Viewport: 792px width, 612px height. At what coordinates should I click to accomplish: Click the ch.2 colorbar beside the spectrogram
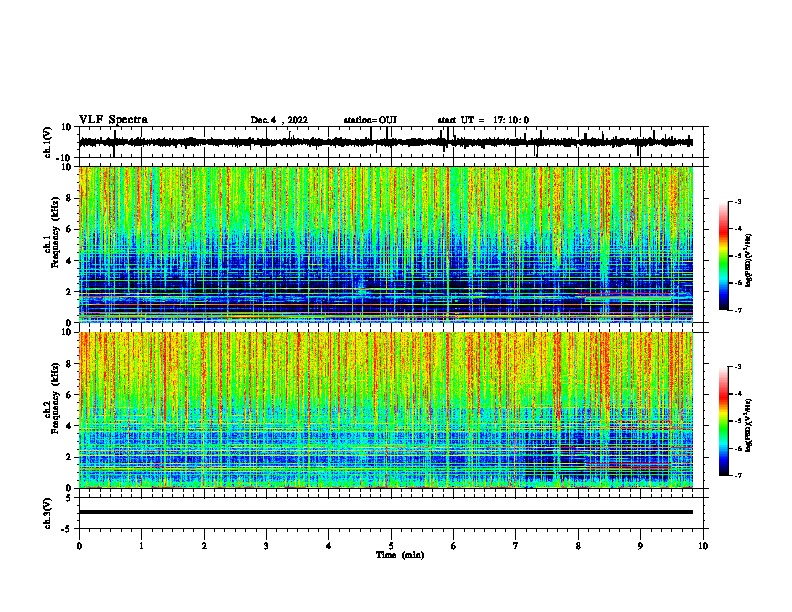click(x=723, y=421)
